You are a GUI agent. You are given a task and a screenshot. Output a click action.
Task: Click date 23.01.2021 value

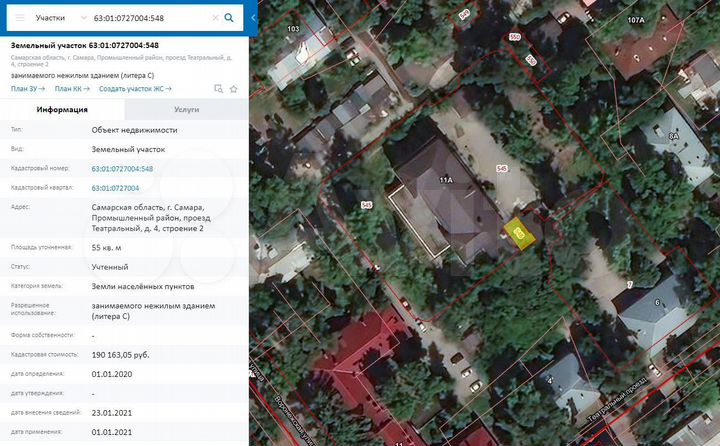112,413
